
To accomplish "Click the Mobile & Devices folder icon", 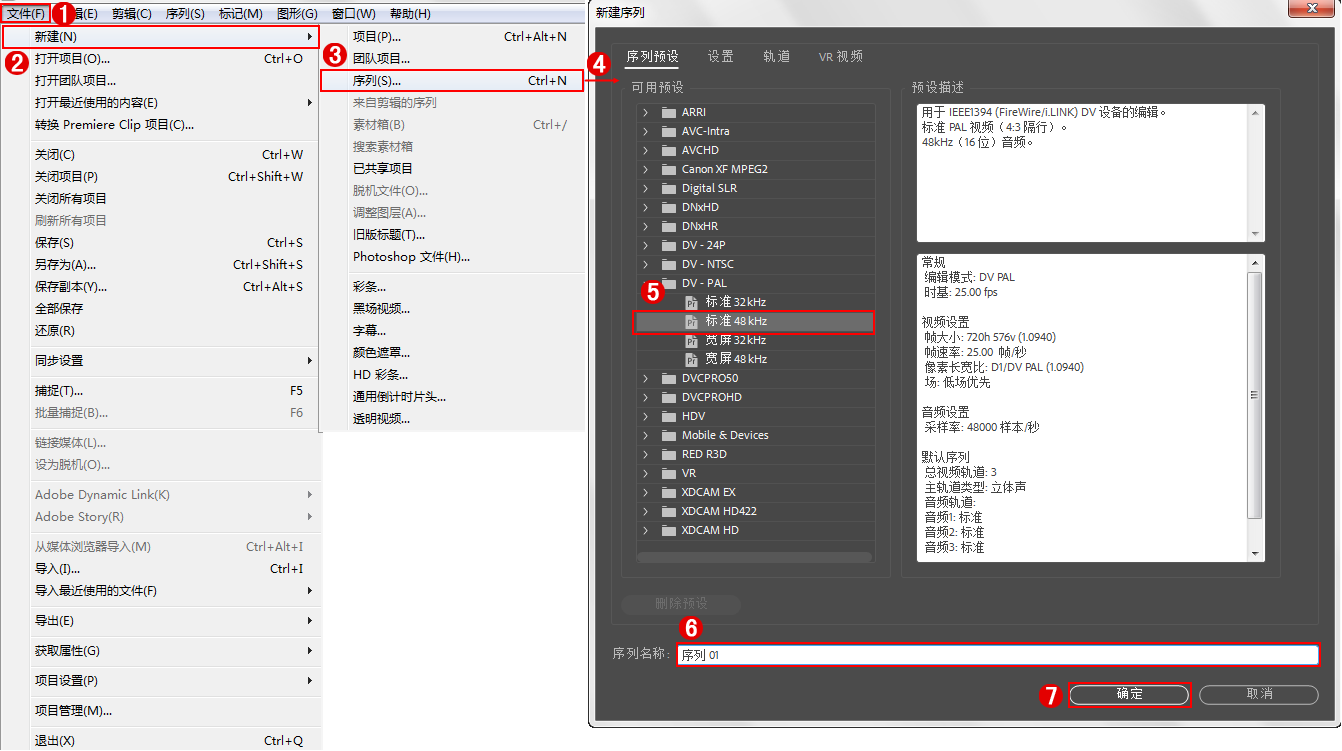I will point(668,435).
